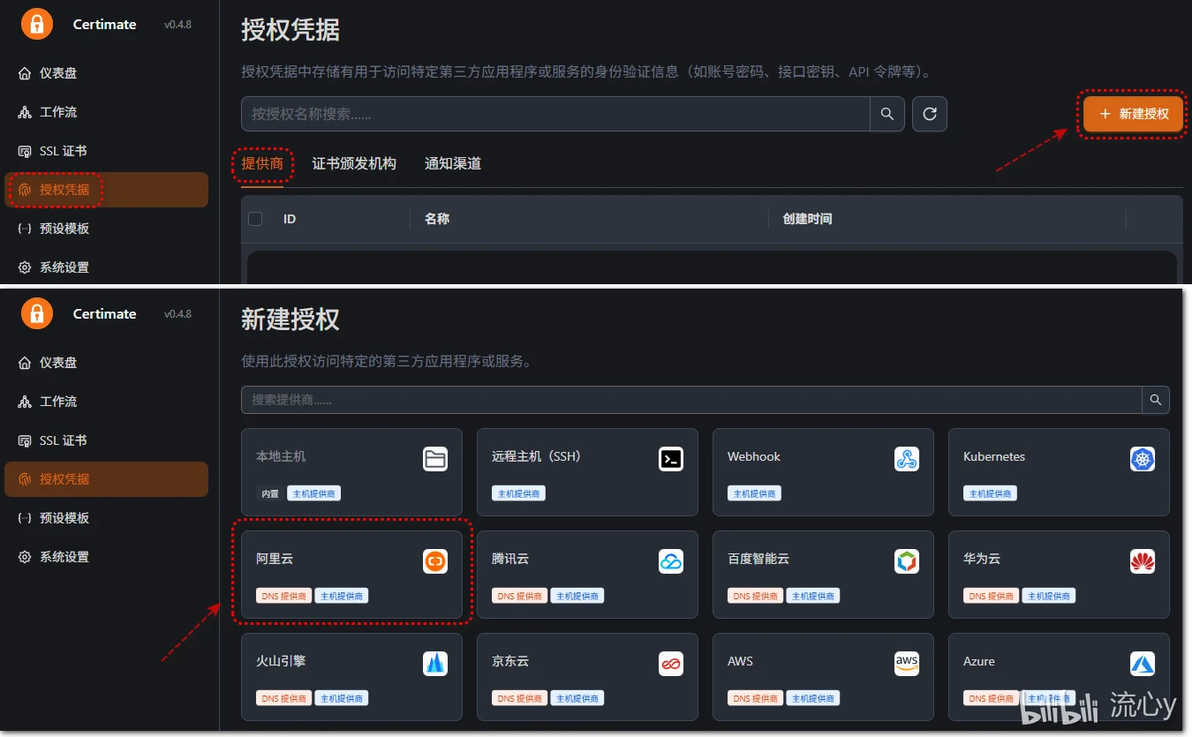Select the Azure provider icon
Image resolution: width=1192 pixels, height=737 pixels.
point(1142,664)
